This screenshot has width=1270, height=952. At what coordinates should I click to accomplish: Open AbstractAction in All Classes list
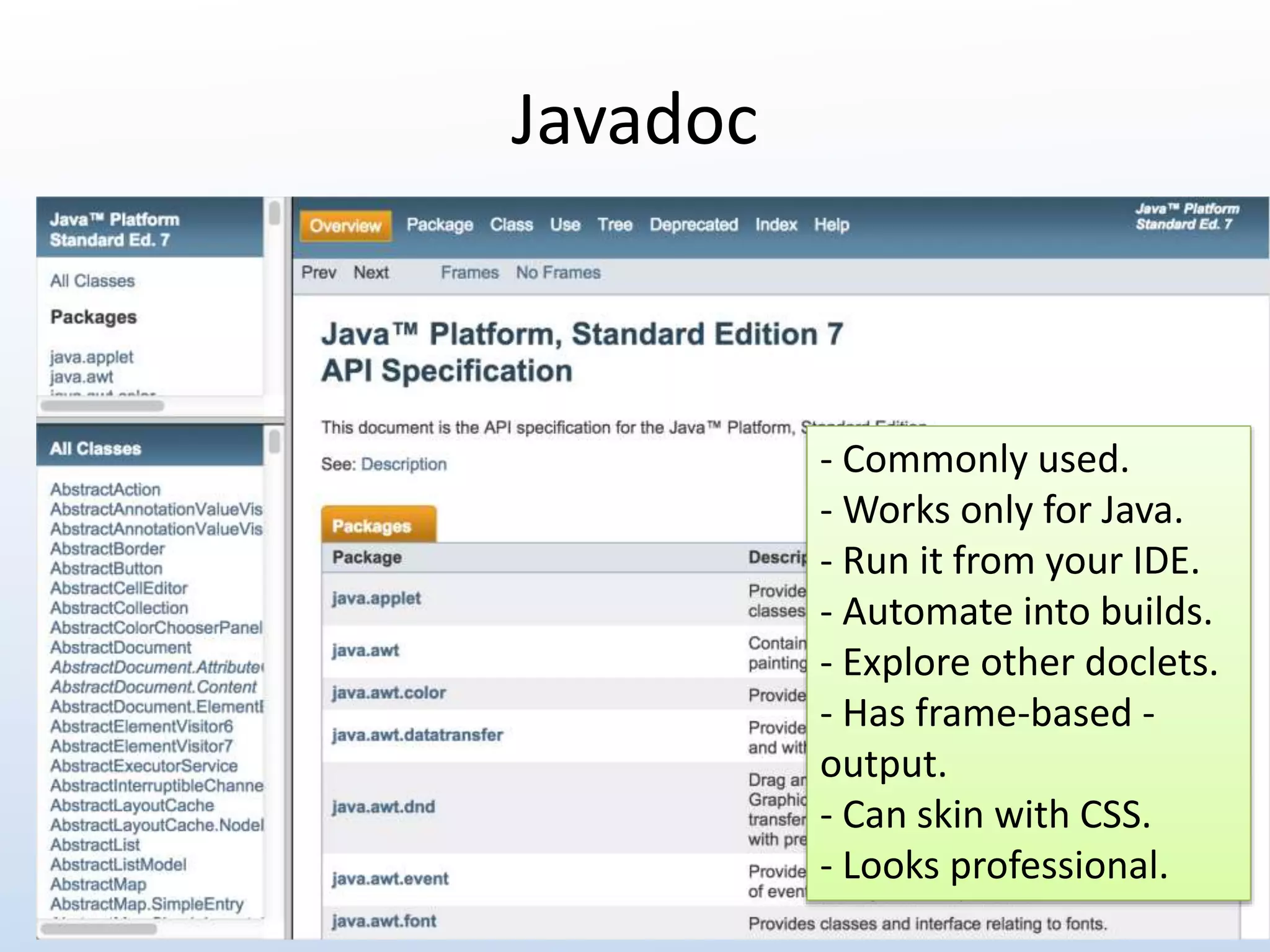pos(105,490)
